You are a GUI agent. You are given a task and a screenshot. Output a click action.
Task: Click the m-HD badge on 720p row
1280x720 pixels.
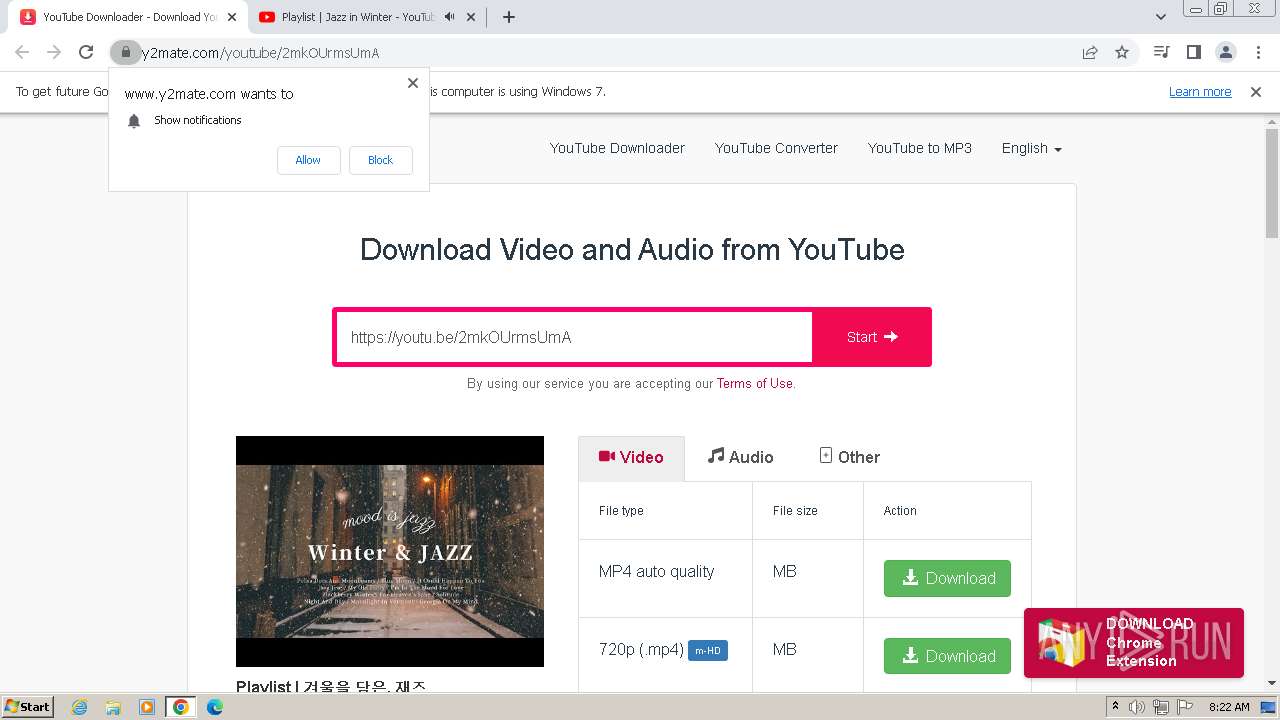(x=708, y=651)
